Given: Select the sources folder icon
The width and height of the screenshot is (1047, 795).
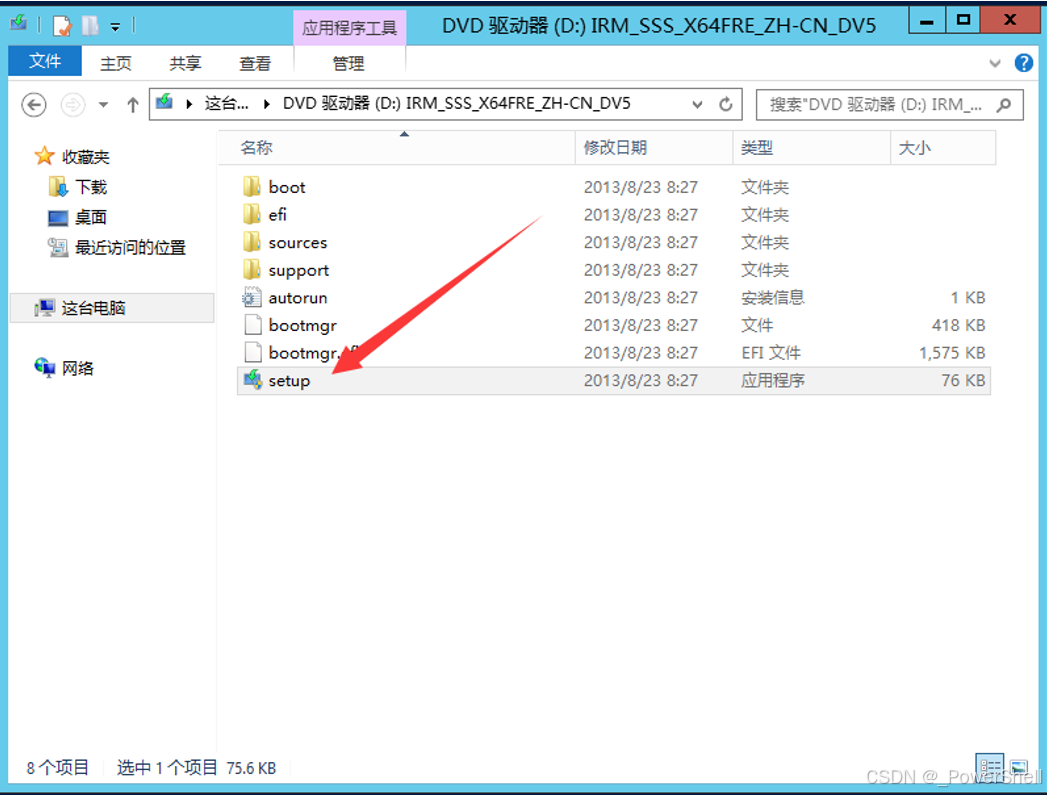Looking at the screenshot, I should (252, 242).
